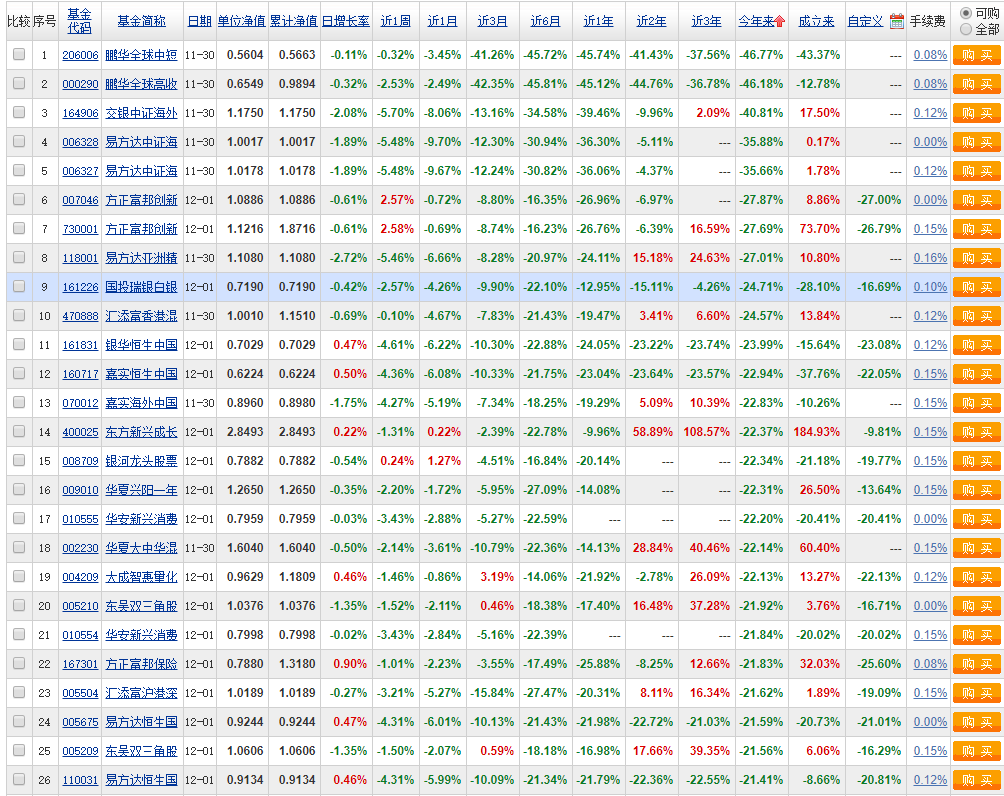Buy fund 161226 via 购买 button
Screen dimensions: 1004x796
click(x=977, y=287)
